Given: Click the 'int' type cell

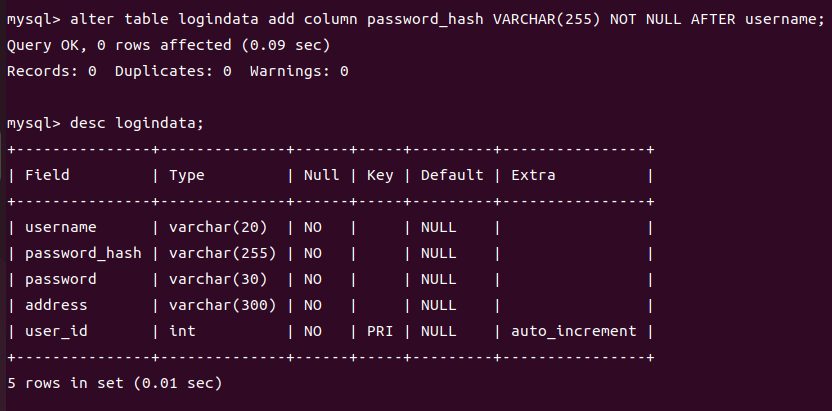Looking at the screenshot, I should point(182,331).
